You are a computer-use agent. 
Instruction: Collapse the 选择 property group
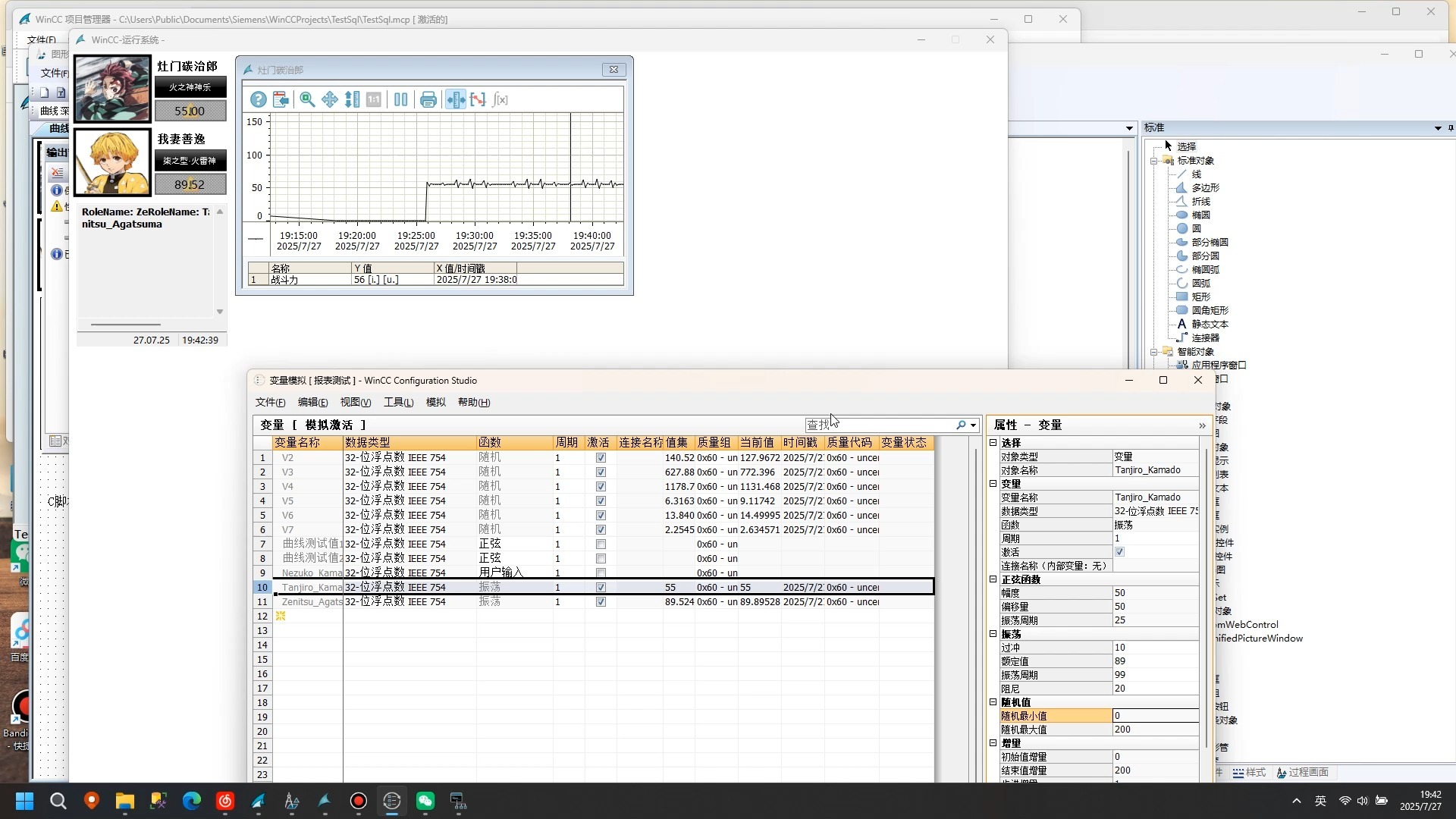(x=993, y=442)
